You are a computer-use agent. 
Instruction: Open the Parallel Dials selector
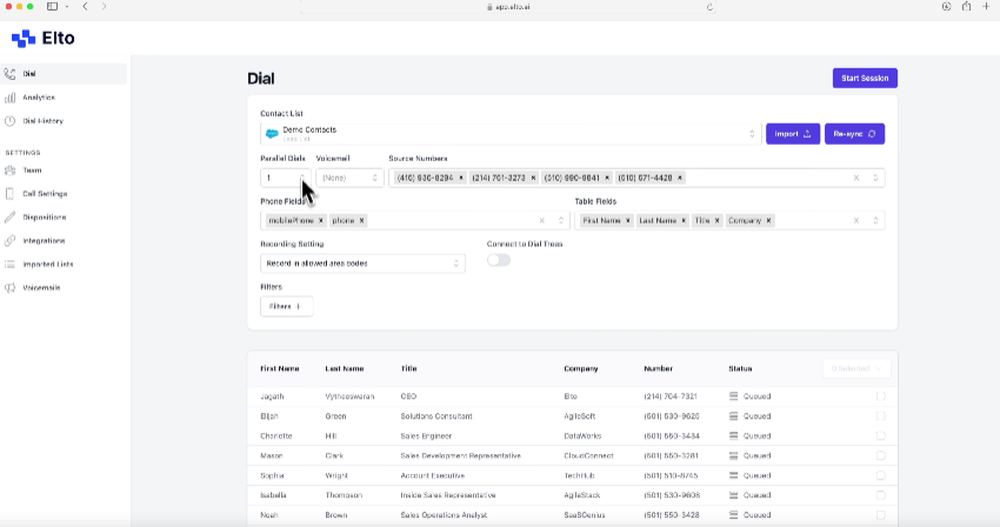(x=286, y=178)
